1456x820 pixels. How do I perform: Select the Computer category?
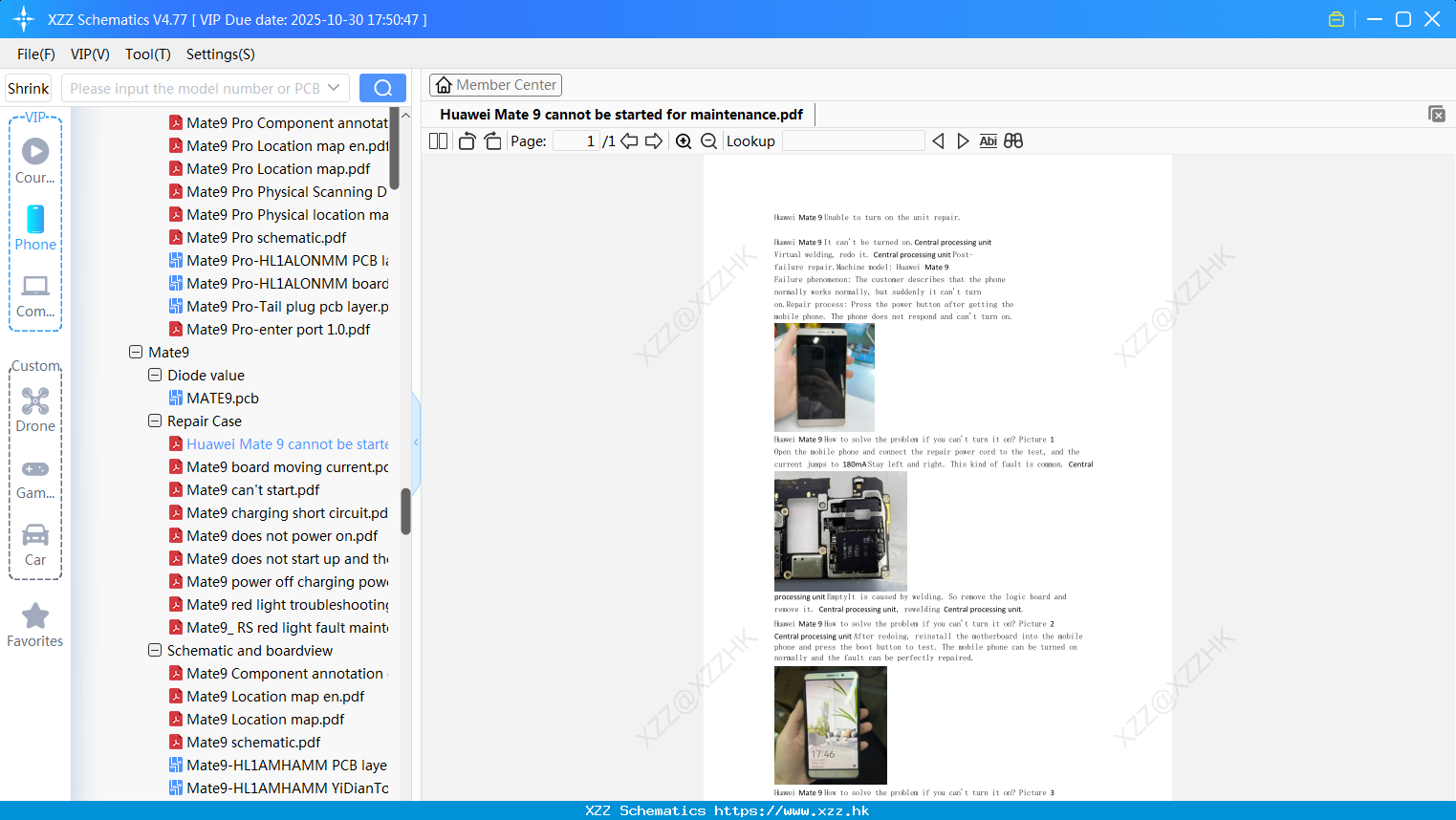click(x=35, y=295)
